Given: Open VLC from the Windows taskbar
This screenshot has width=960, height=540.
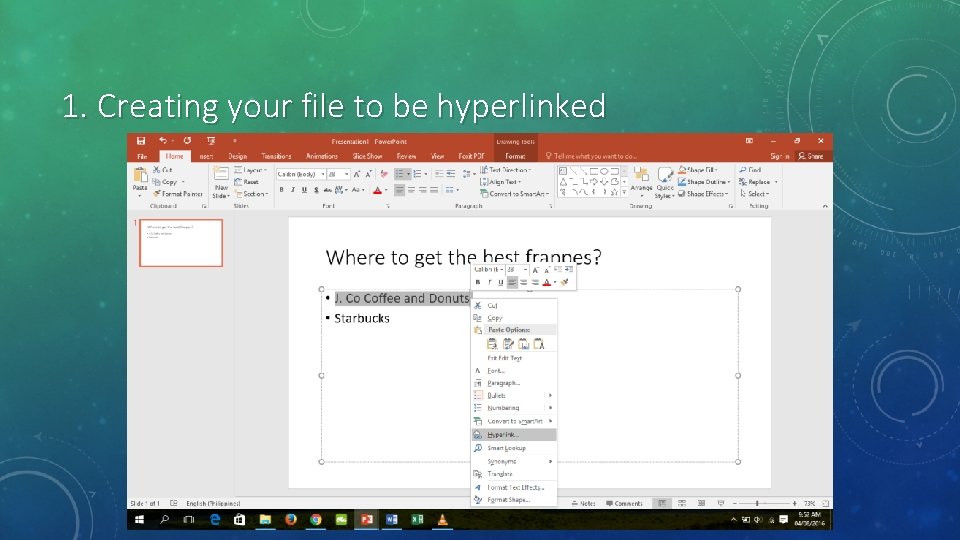Looking at the screenshot, I should click(x=442, y=520).
